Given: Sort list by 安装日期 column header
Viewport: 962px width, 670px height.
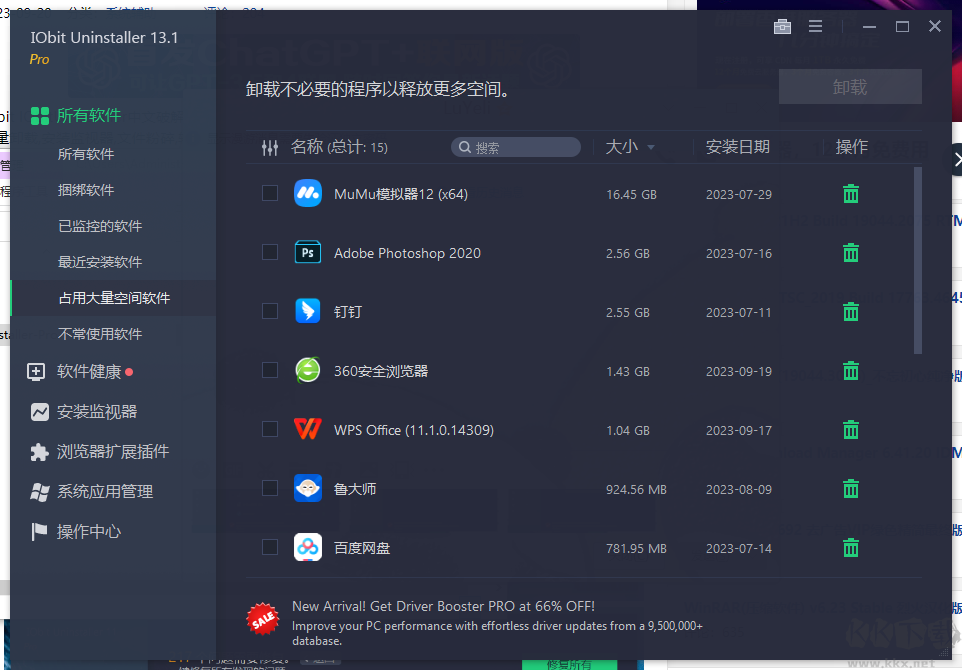Looking at the screenshot, I should tap(737, 147).
